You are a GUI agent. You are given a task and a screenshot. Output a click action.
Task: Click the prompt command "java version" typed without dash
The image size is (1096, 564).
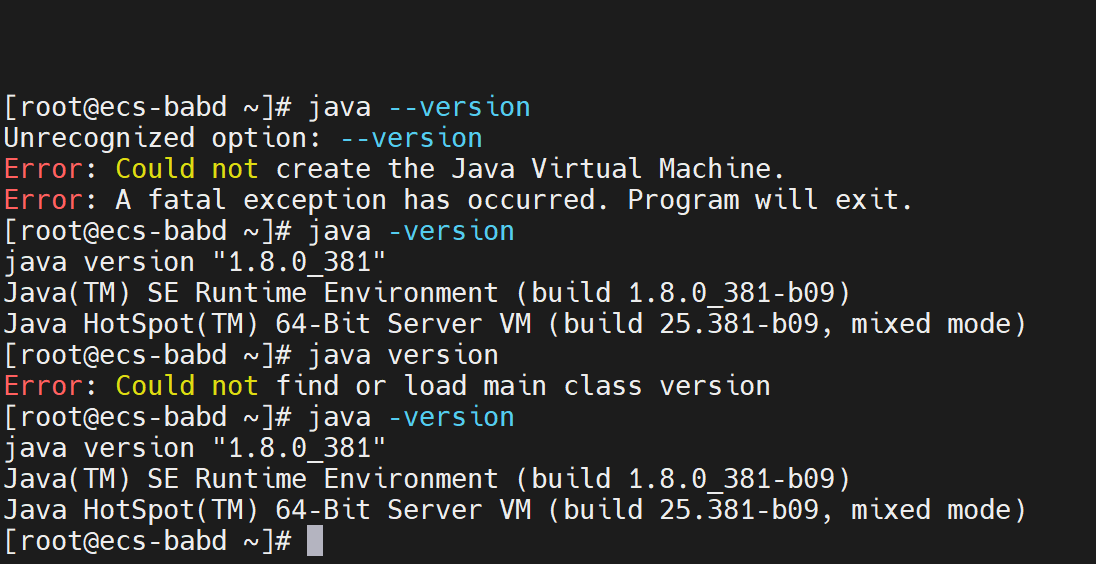click(403, 355)
